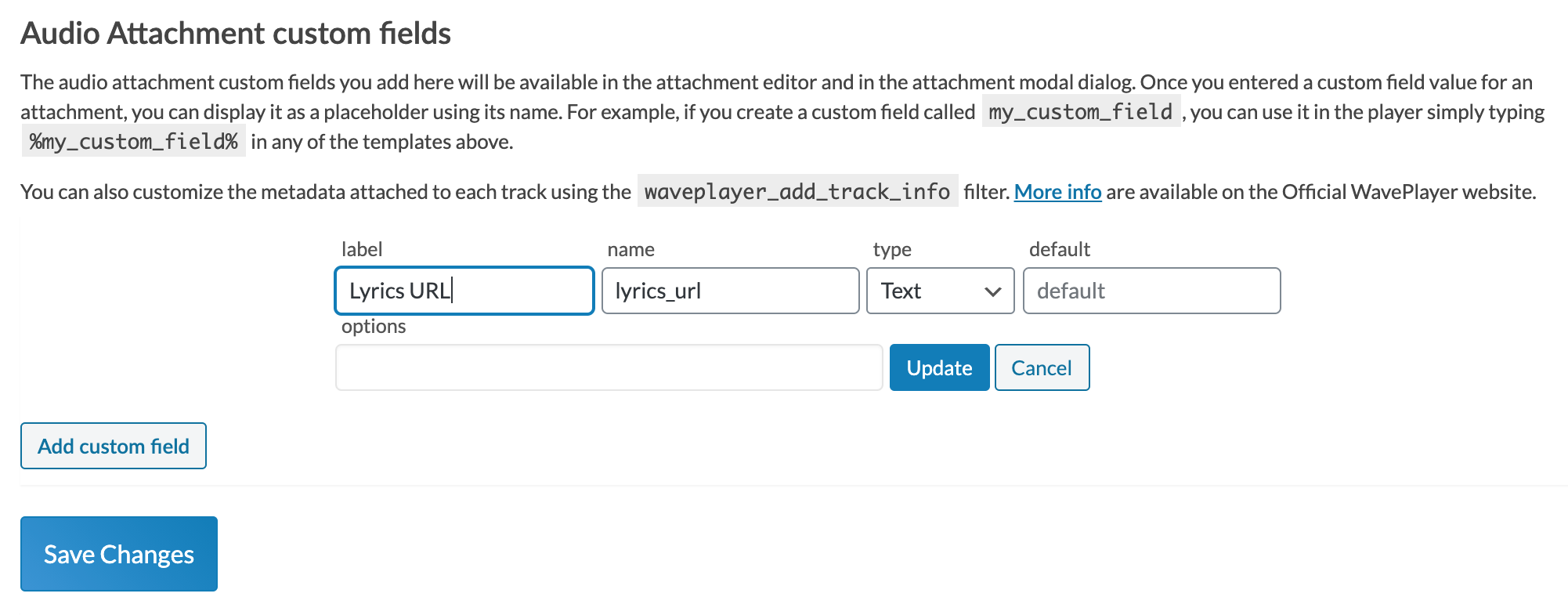Screen dimensions: 1568x615
Task: Click the %my_custom_field% placeholder code
Action: 133,142
